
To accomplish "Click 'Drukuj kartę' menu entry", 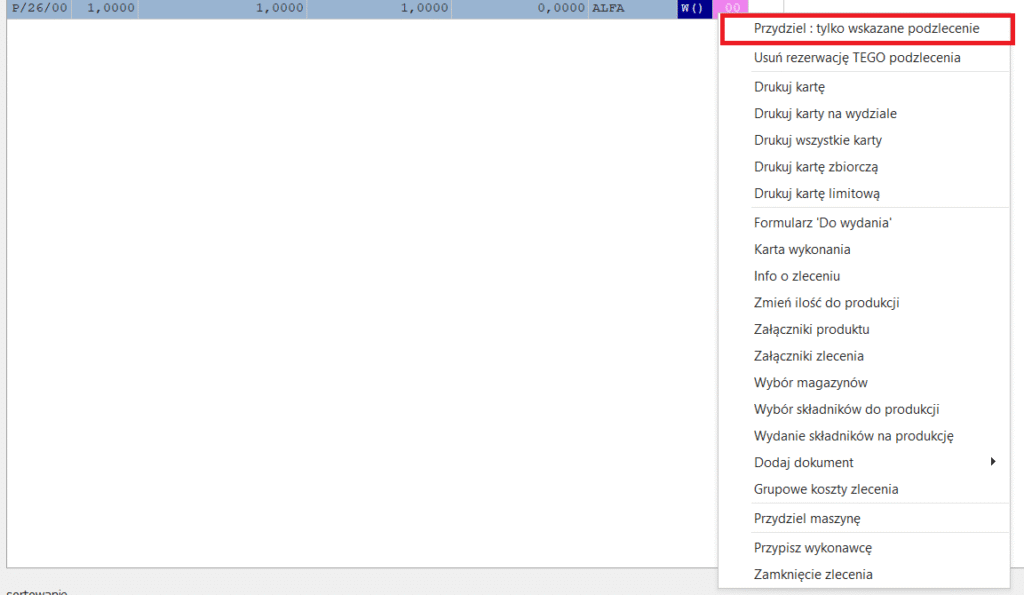I will (789, 87).
